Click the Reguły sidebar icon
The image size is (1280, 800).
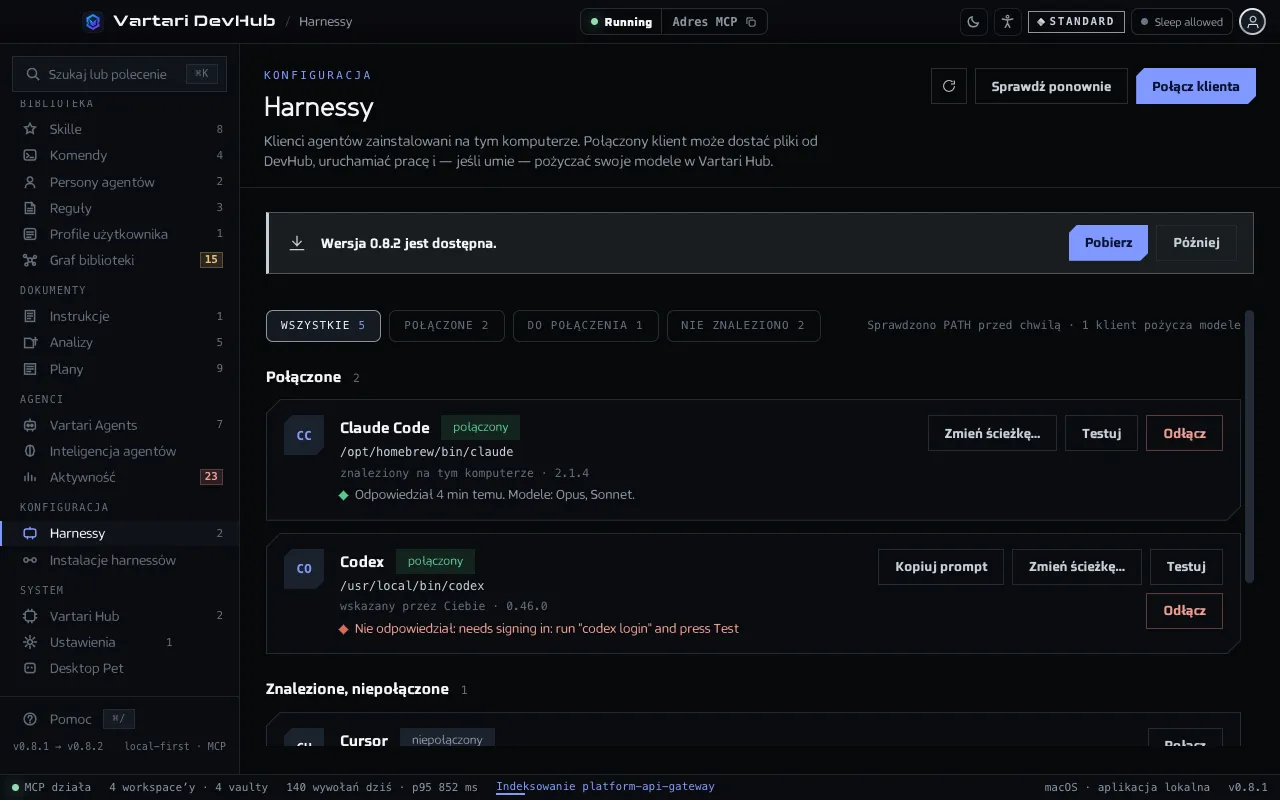pos(30,208)
